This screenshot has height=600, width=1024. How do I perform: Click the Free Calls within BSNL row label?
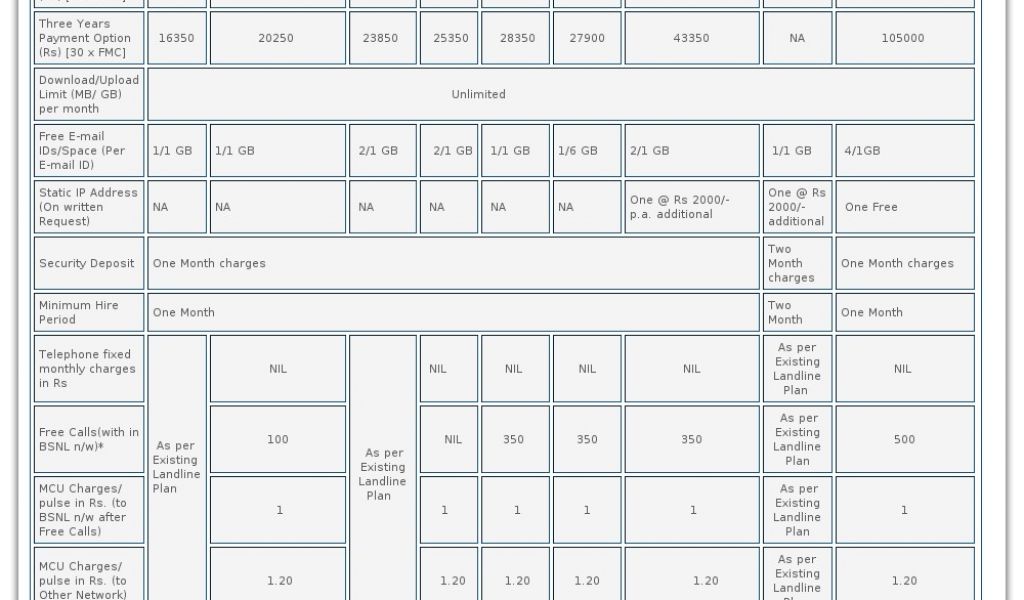click(89, 439)
